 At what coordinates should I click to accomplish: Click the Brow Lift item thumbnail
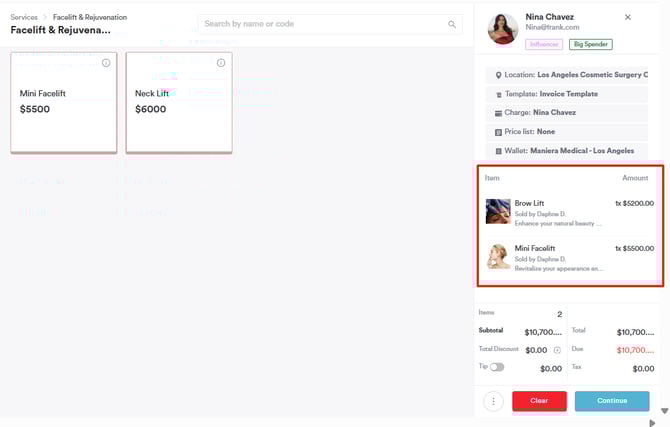(497, 211)
